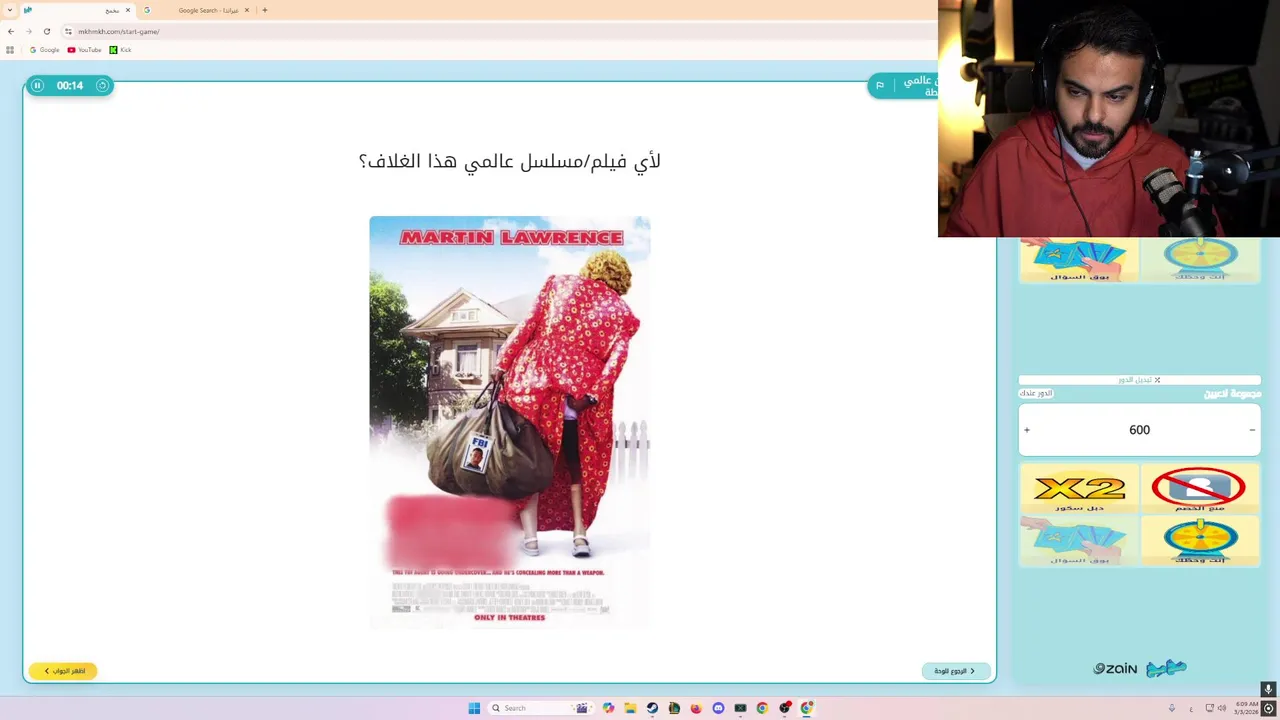
Task: Pause the question timer
Action: click(x=37, y=86)
